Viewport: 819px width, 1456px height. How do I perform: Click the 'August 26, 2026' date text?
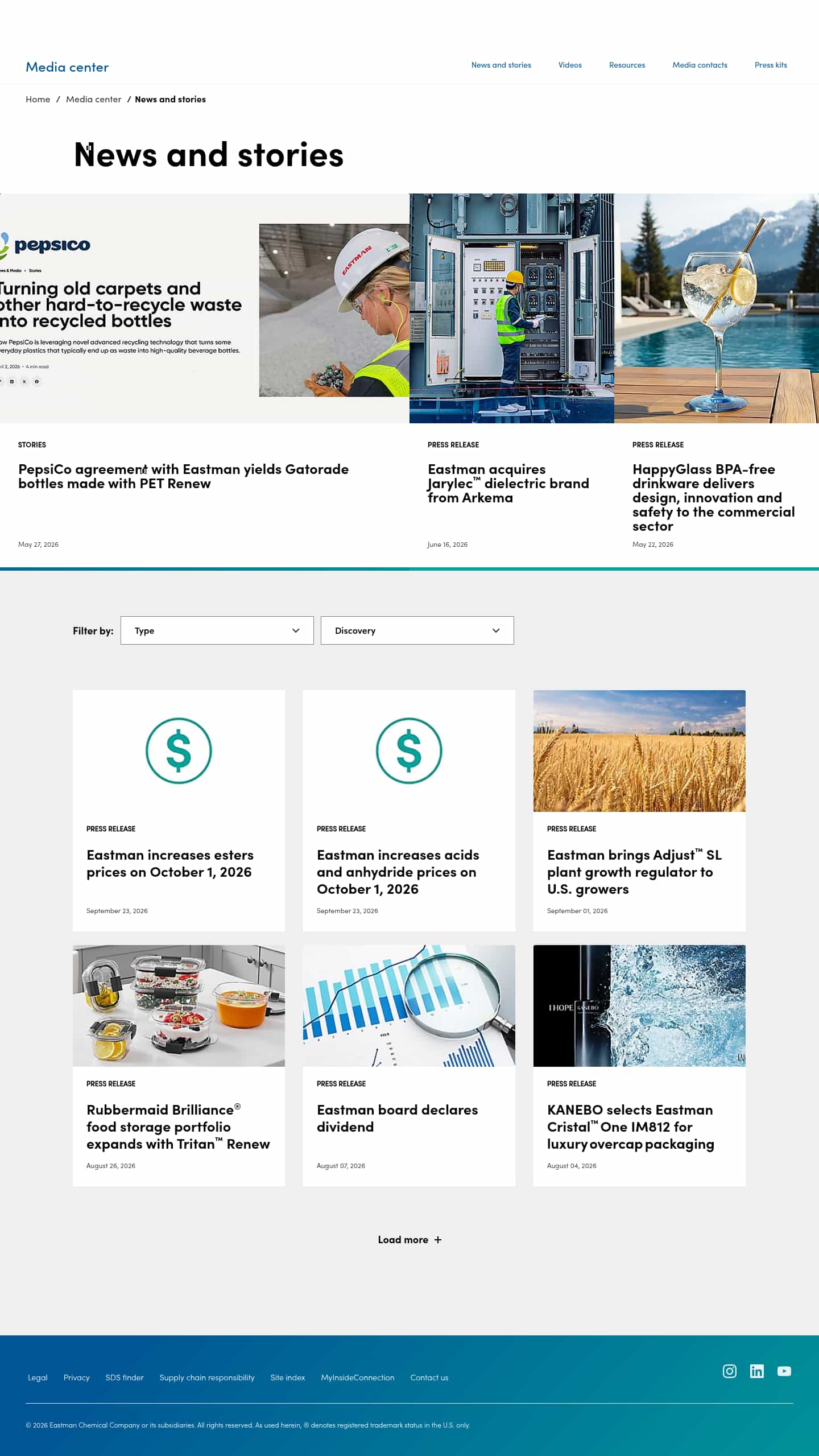(111, 1165)
